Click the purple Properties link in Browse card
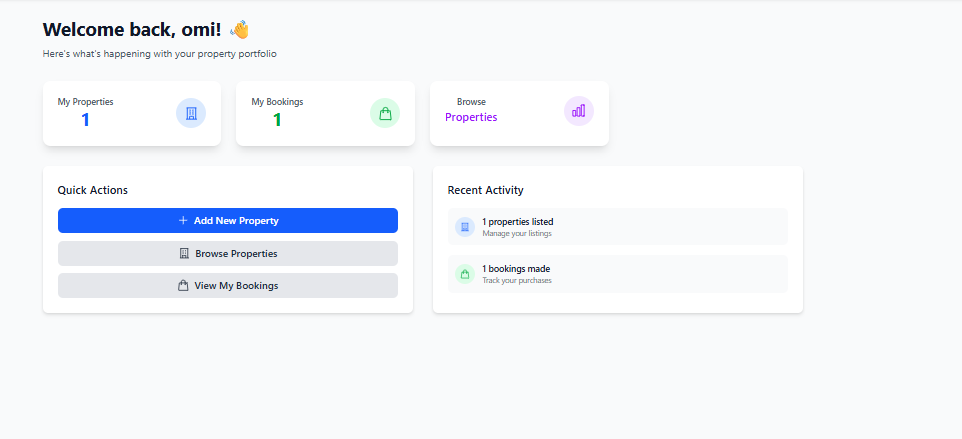The width and height of the screenshot is (962, 439). pos(471,117)
